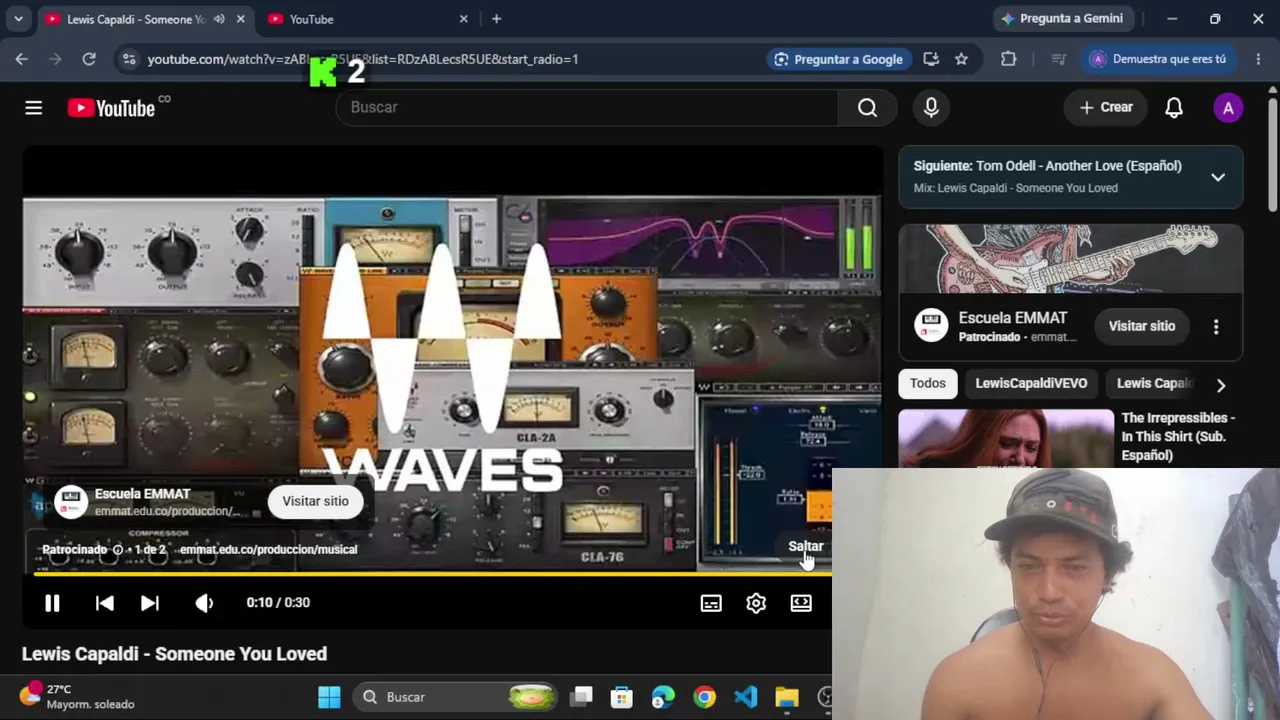1280x720 pixels.
Task: Start voice search with the microphone
Action: pyautogui.click(x=931, y=108)
